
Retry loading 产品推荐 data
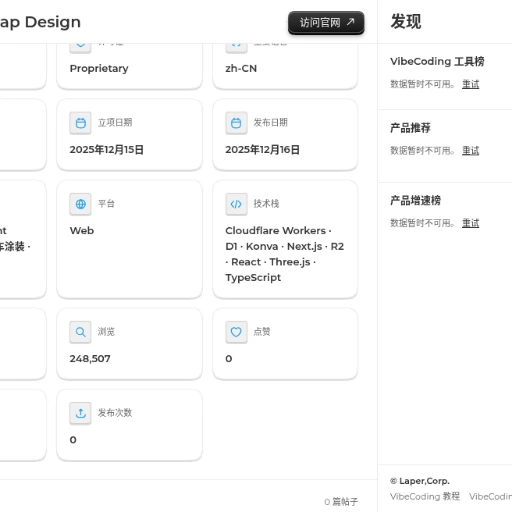pos(470,151)
